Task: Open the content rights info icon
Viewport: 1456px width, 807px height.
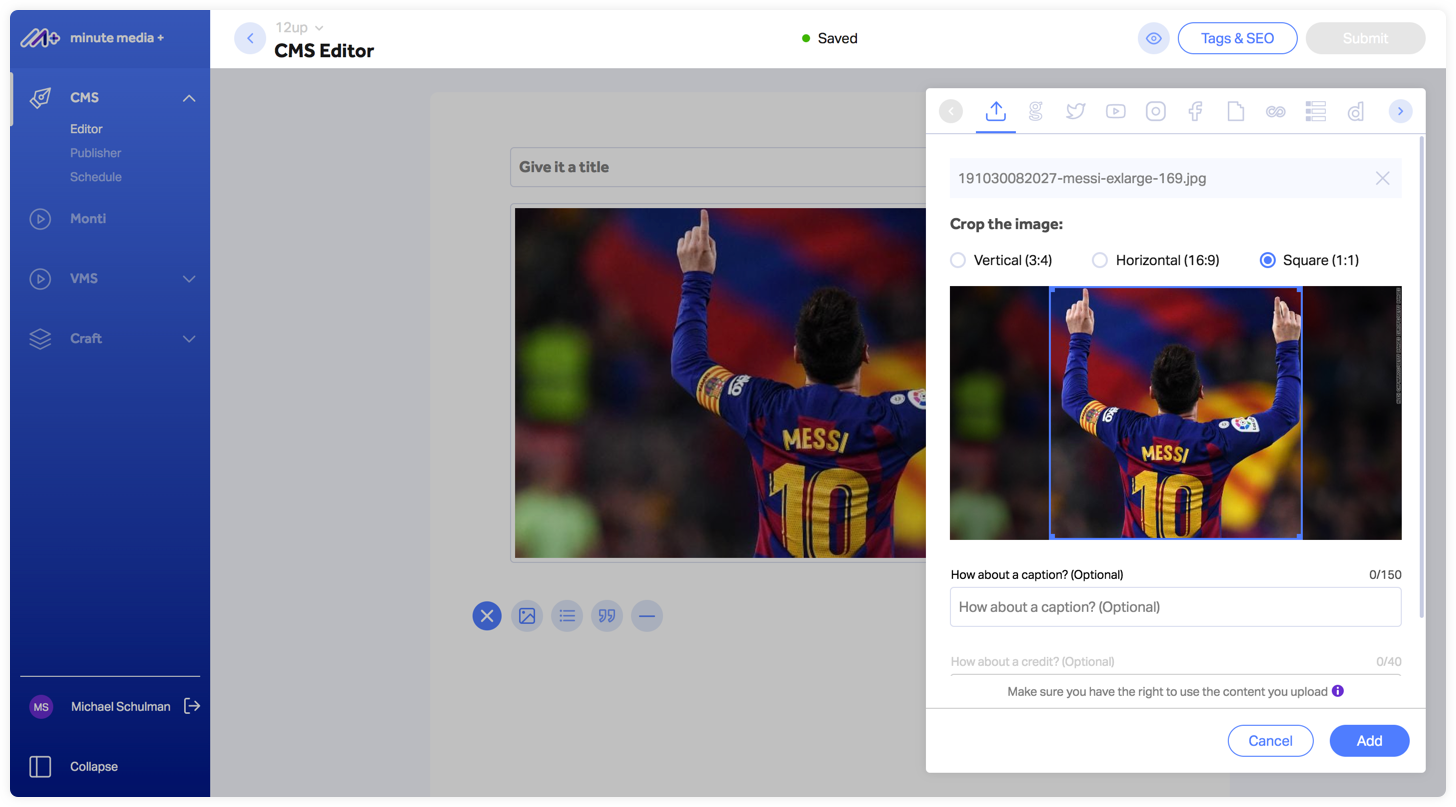Action: point(1338,691)
